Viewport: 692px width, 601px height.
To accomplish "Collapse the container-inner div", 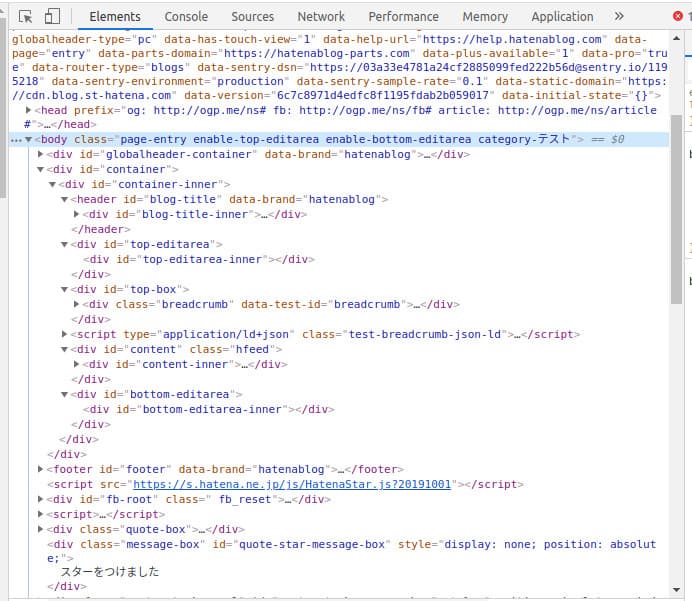I will pos(53,184).
